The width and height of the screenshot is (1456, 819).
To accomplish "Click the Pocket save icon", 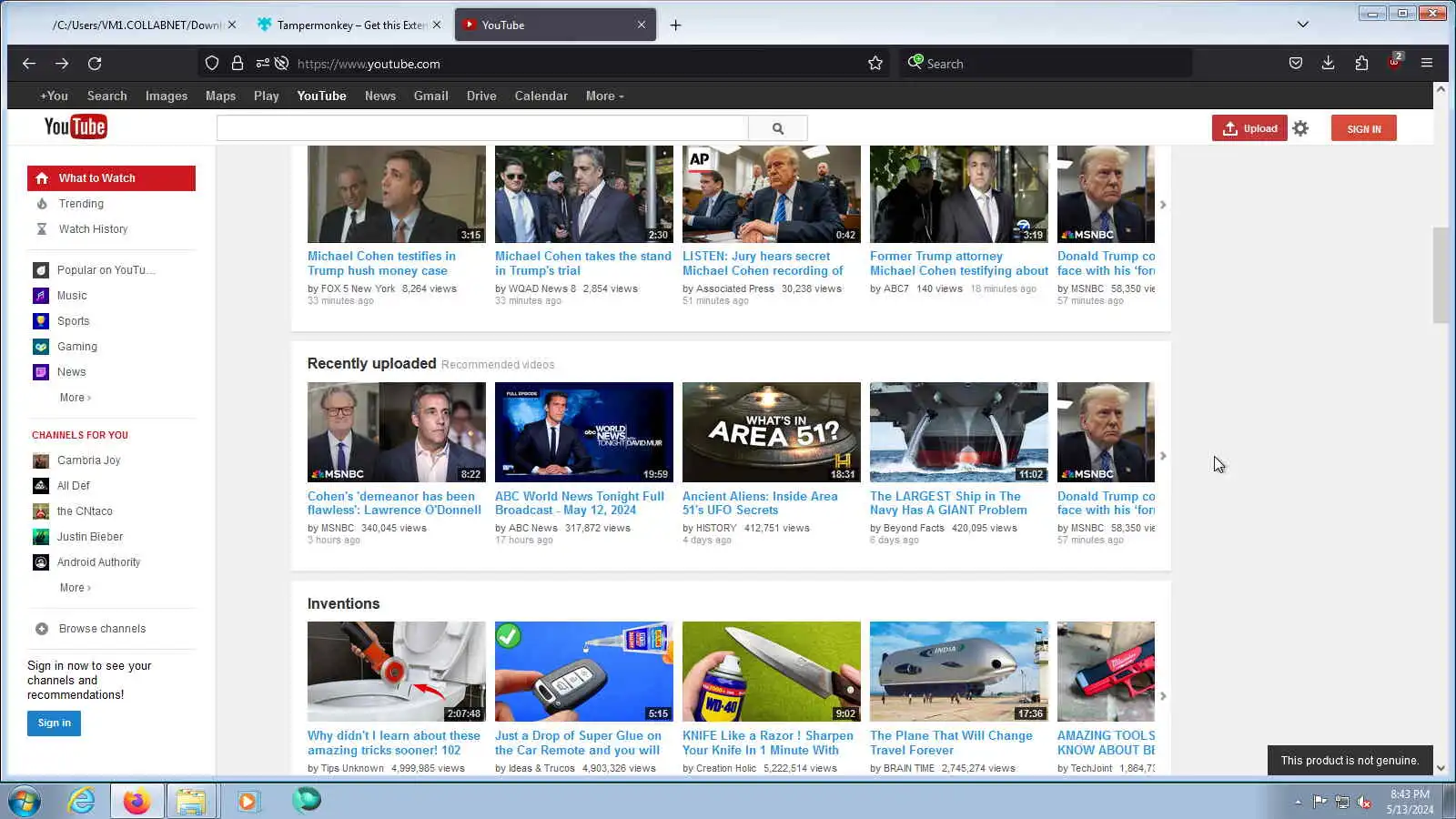I will (x=1296, y=64).
